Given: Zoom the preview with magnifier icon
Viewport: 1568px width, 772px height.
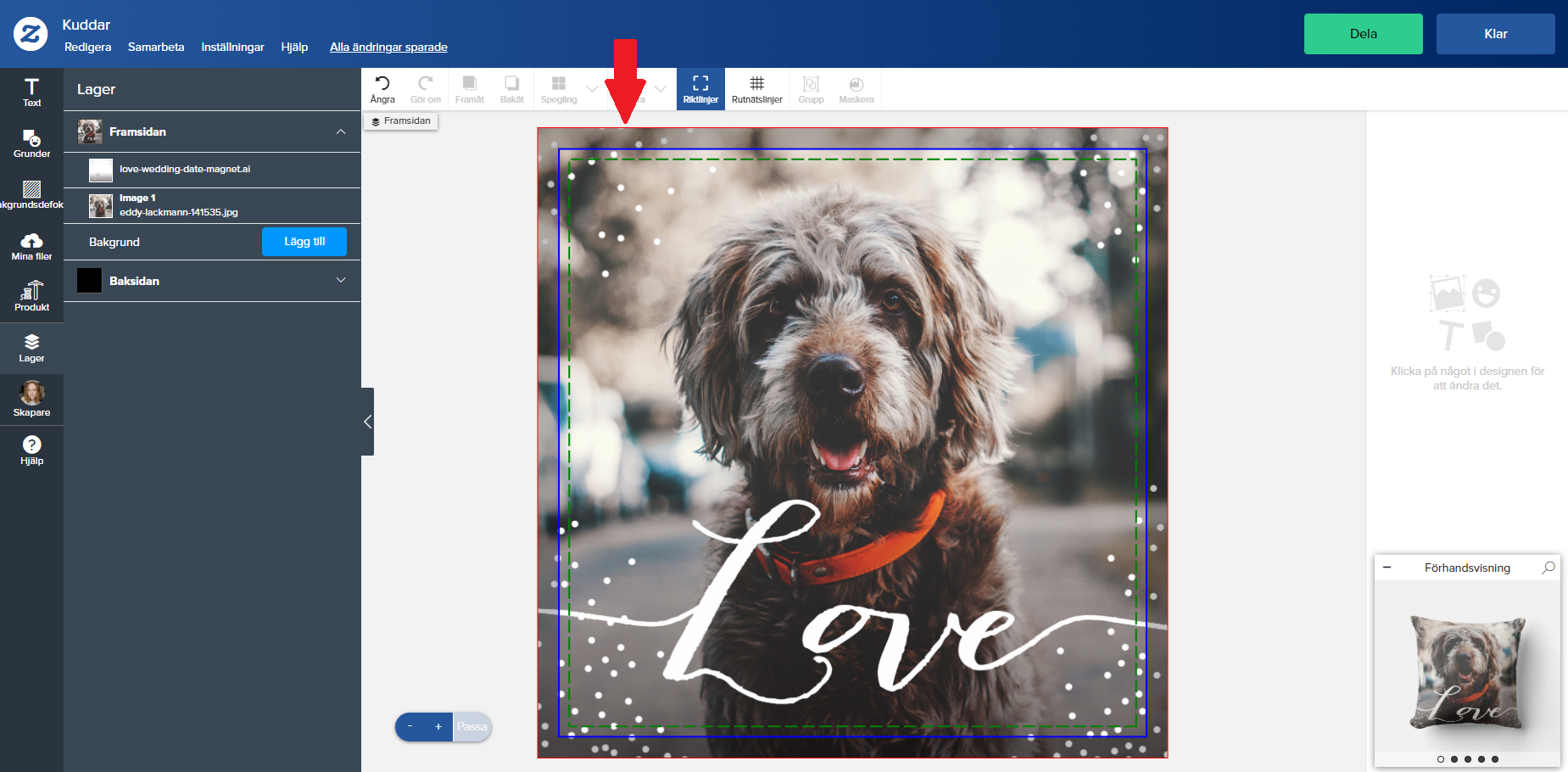Looking at the screenshot, I should tap(1548, 568).
